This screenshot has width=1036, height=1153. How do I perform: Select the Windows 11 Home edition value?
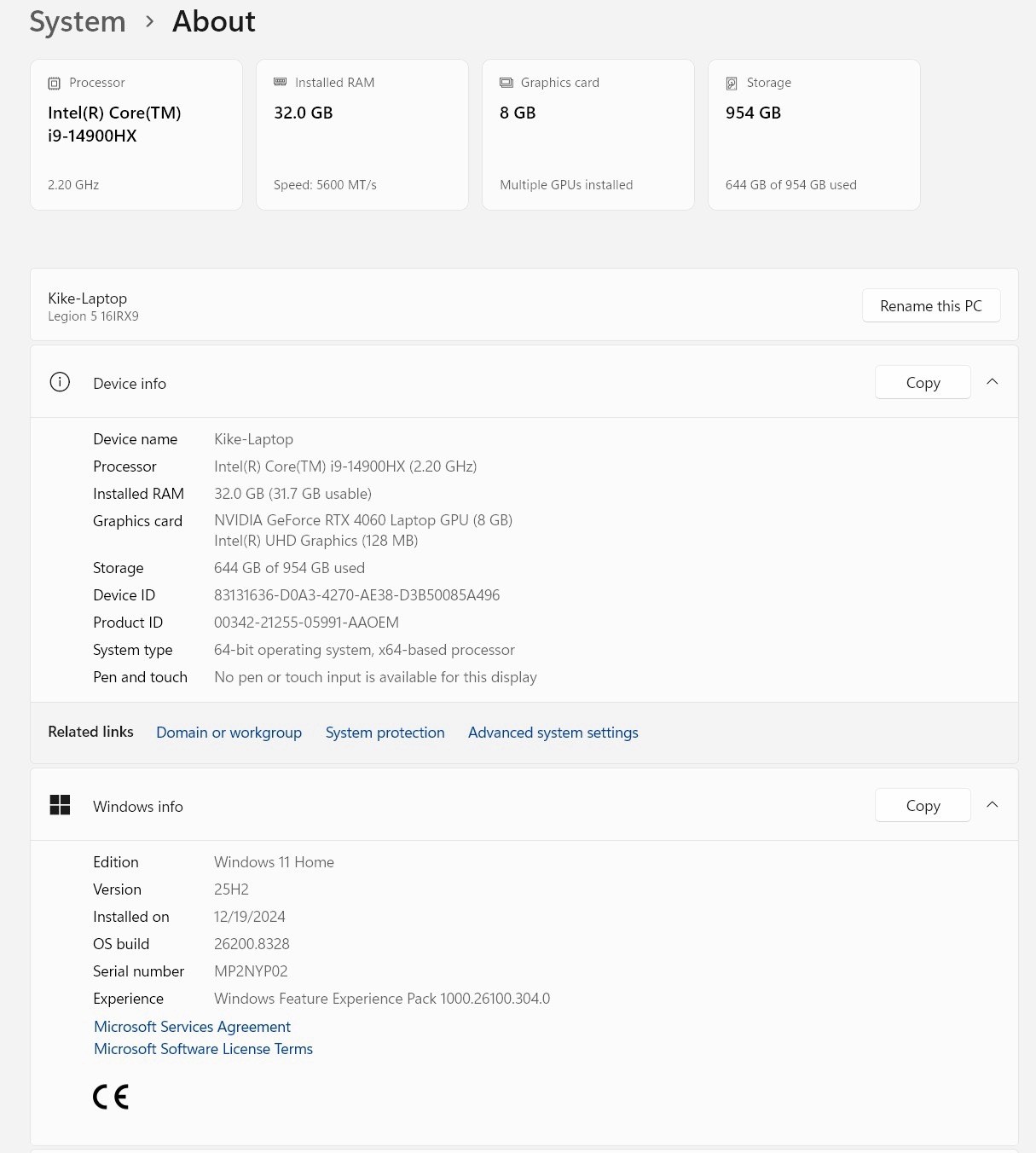click(274, 862)
